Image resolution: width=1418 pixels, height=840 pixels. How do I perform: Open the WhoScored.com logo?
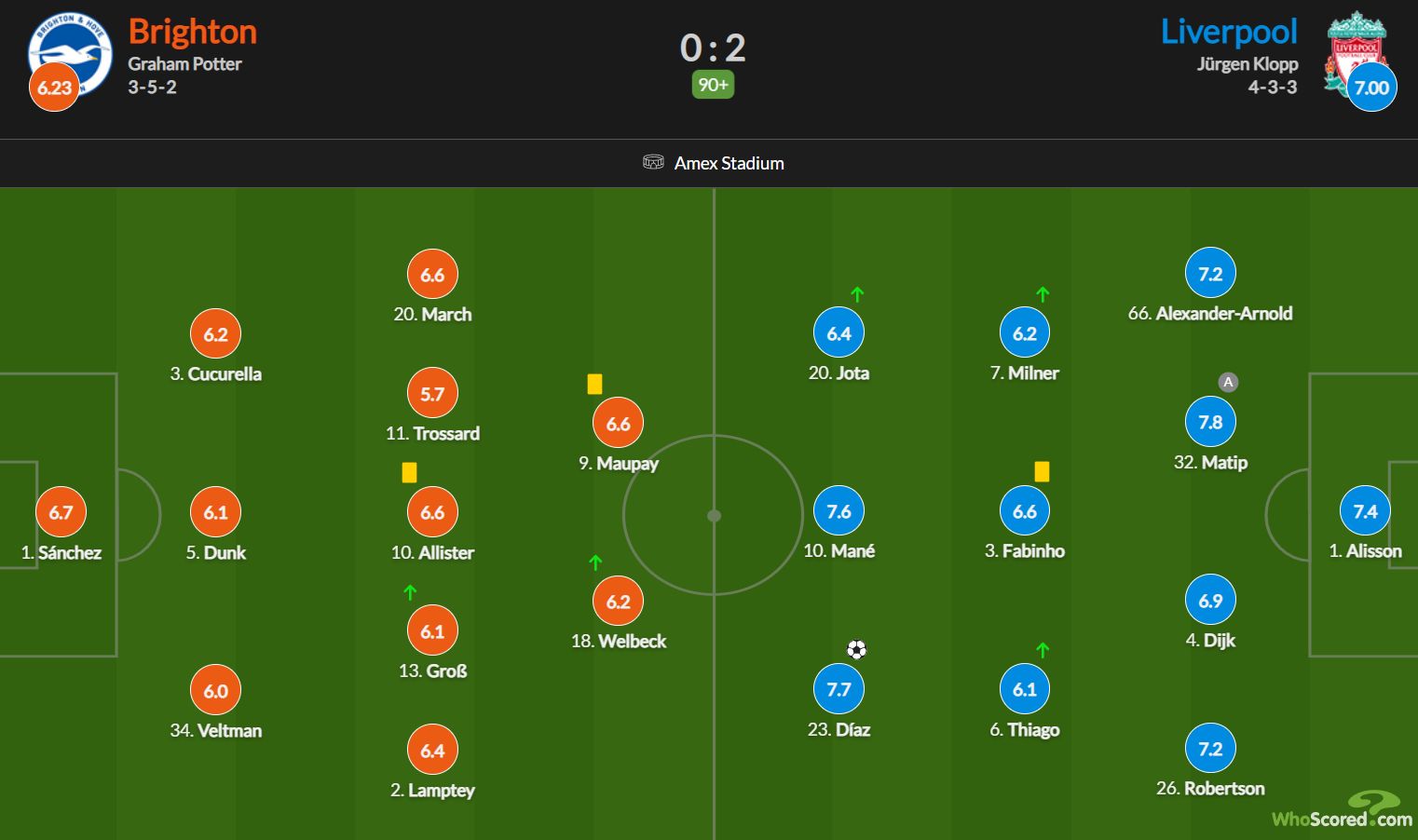pyautogui.click(x=1343, y=809)
